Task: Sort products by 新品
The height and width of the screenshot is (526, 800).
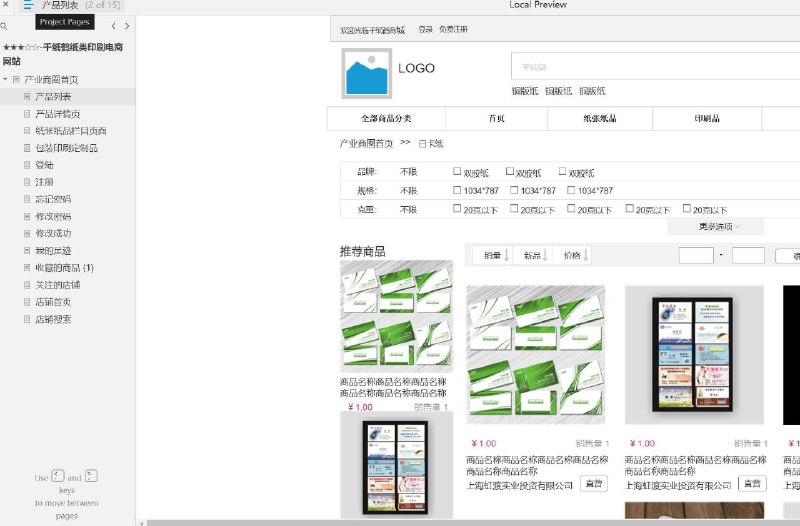Action: tap(532, 255)
